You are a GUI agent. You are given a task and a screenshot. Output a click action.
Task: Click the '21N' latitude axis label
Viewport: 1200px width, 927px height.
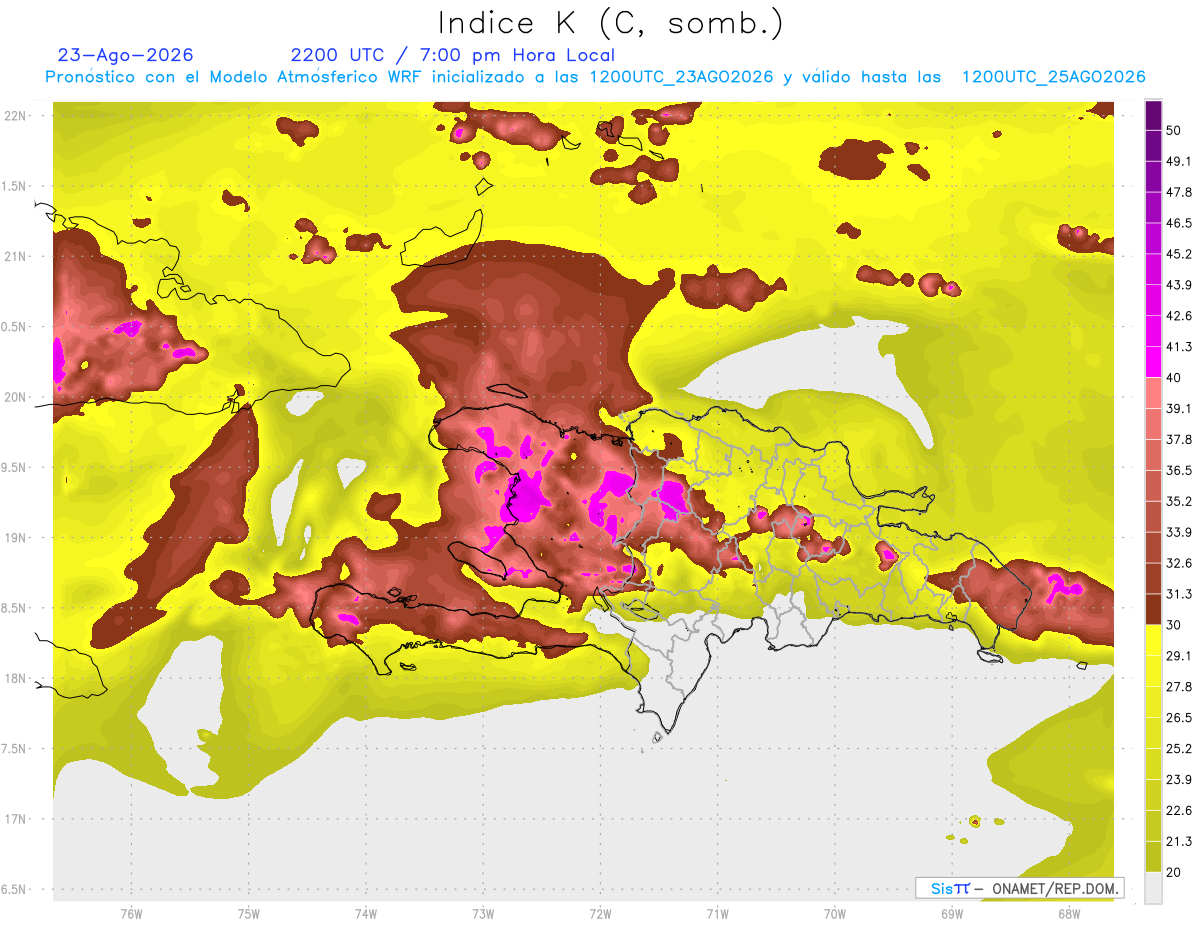[x=15, y=256]
